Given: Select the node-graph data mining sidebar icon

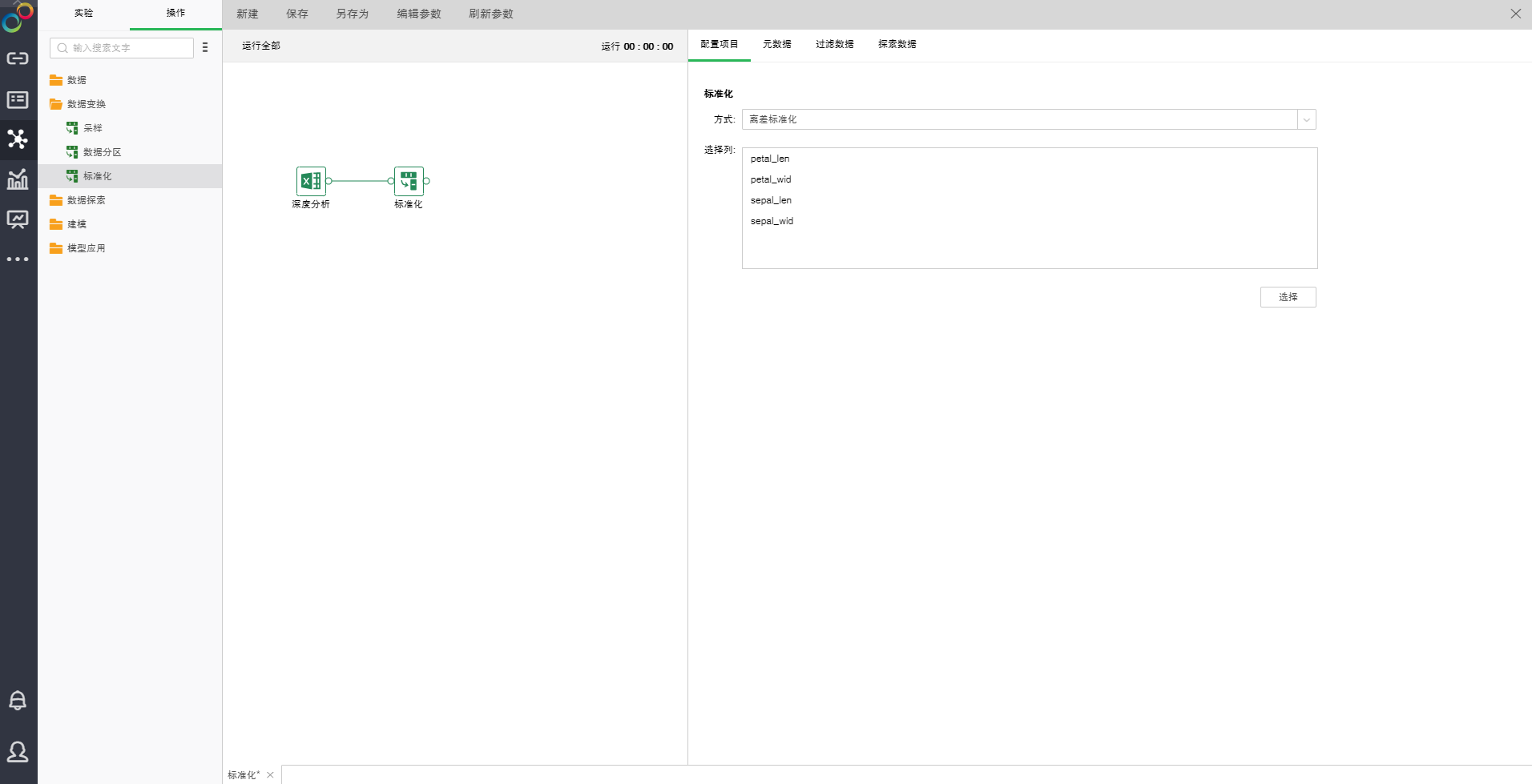Looking at the screenshot, I should coord(18,139).
